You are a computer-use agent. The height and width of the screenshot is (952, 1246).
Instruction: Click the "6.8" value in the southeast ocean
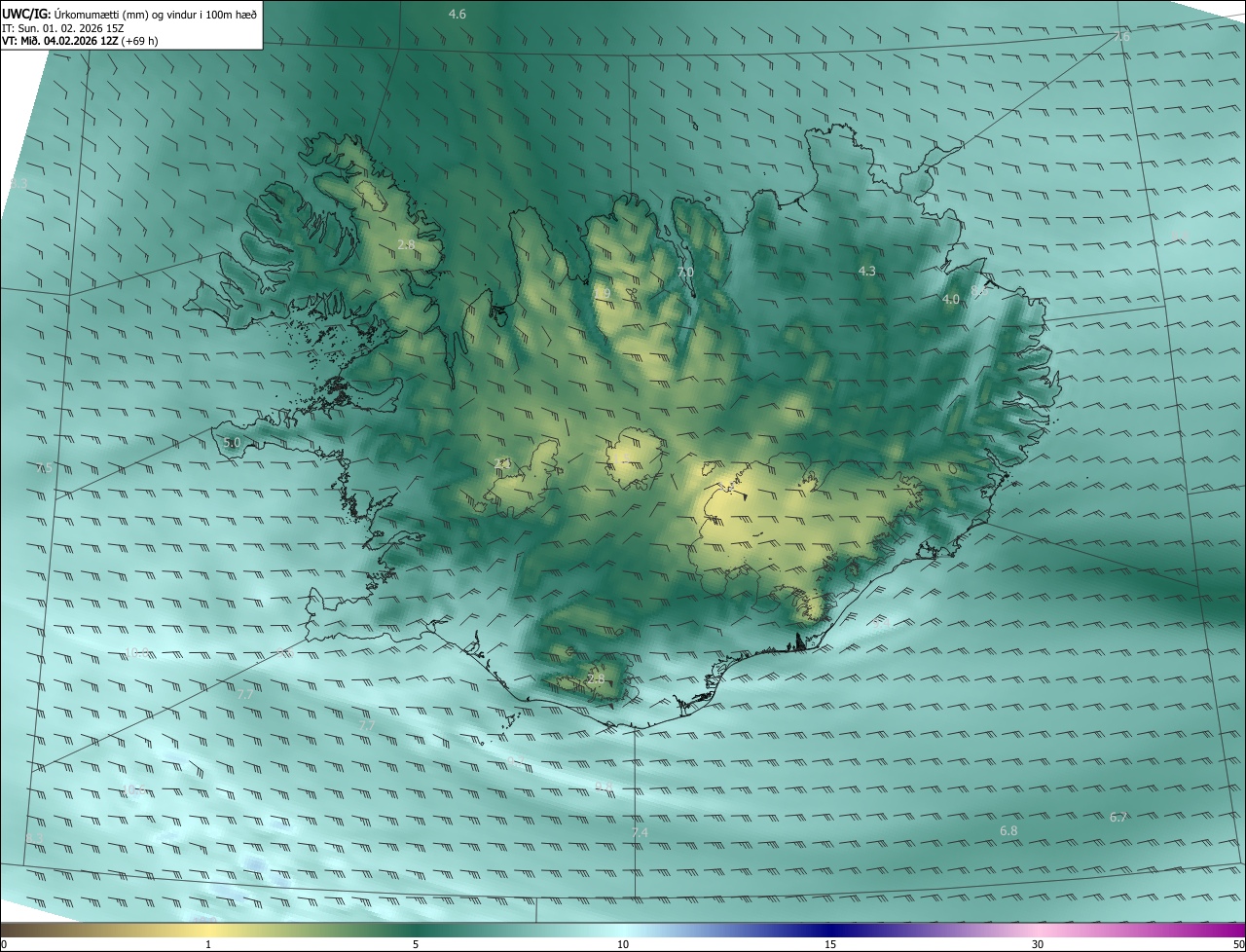[x=1008, y=831]
